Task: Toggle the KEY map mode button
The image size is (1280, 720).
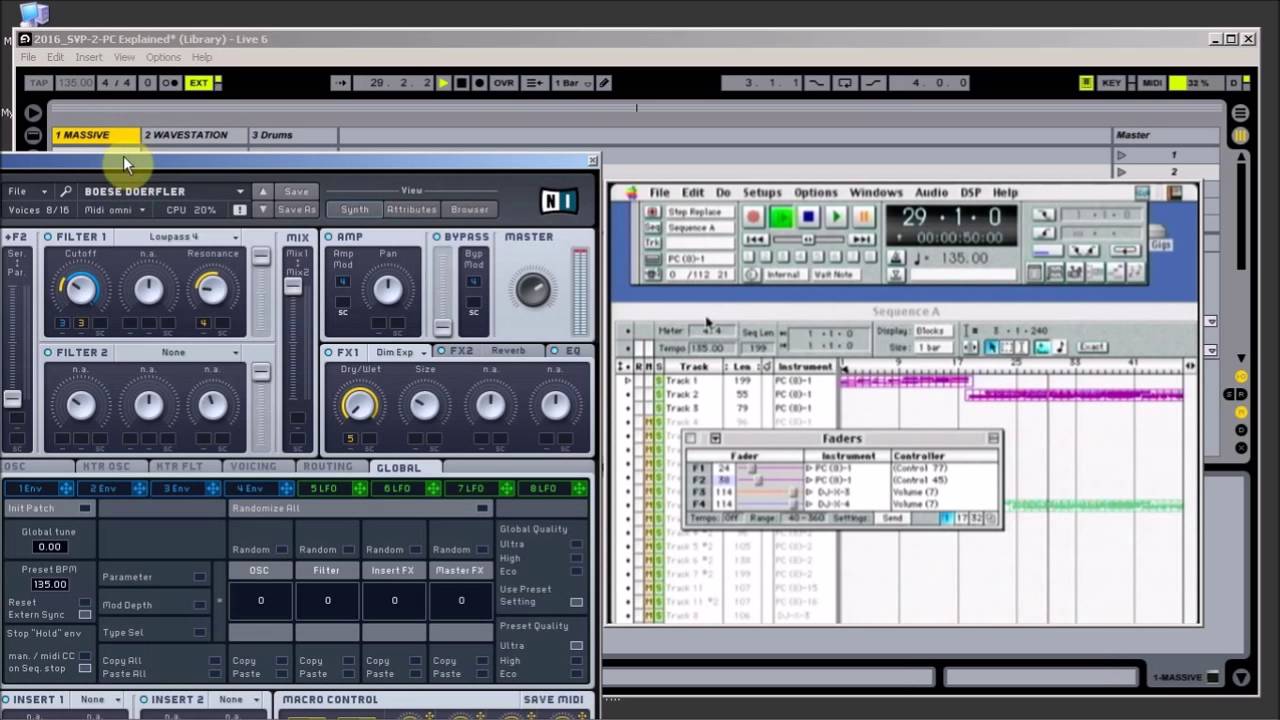Action: (x=1111, y=83)
